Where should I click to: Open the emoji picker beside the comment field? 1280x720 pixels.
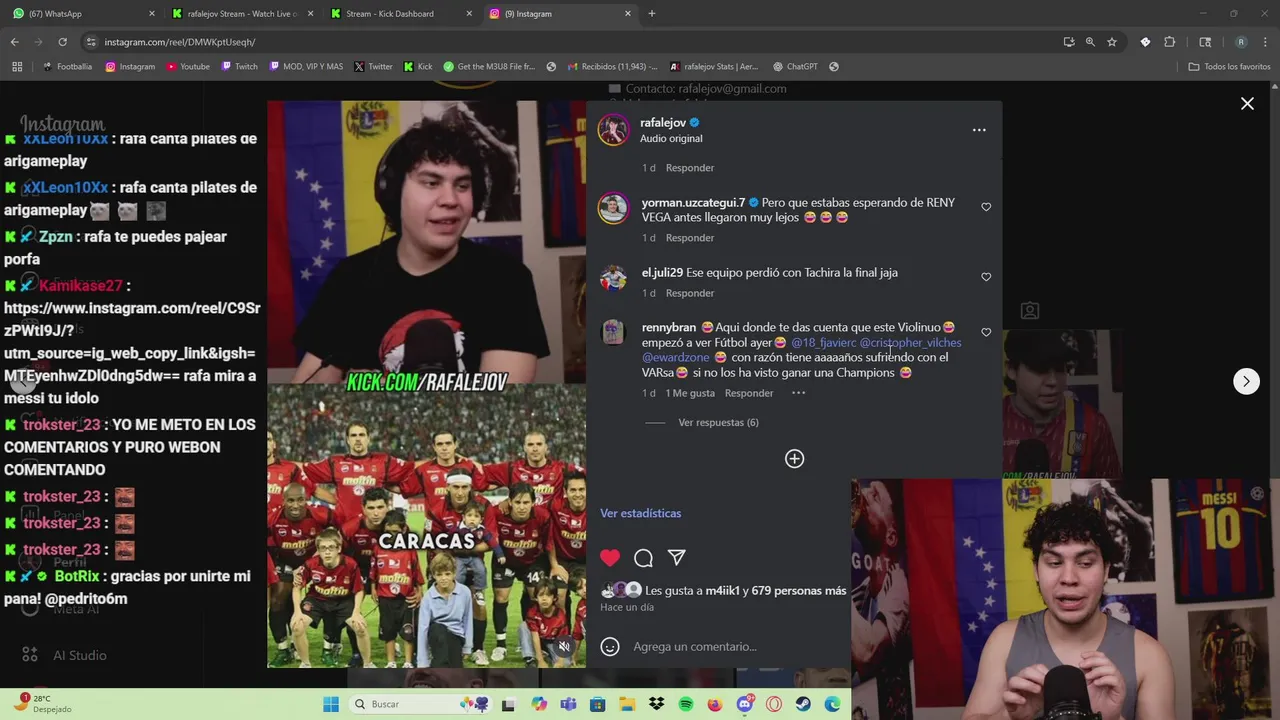click(x=610, y=647)
